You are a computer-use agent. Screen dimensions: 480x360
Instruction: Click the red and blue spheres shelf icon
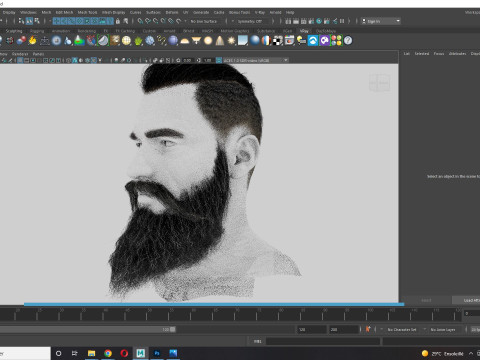(21, 41)
